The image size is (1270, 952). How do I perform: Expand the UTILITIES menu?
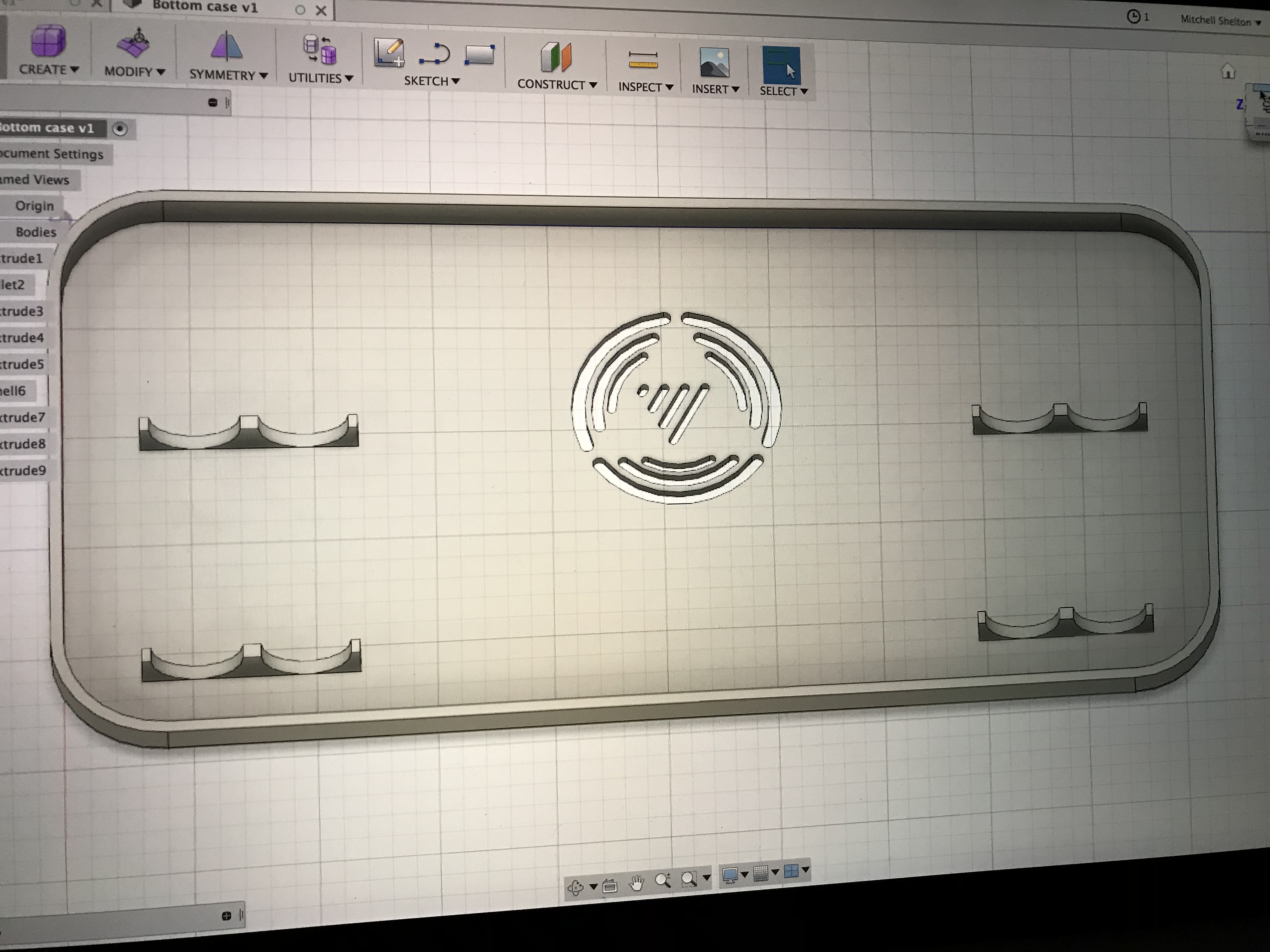pyautogui.click(x=321, y=78)
